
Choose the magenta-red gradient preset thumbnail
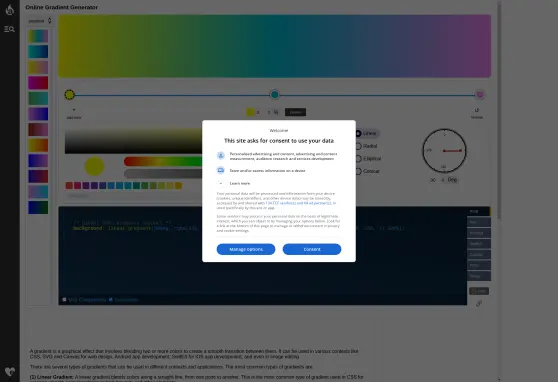pyautogui.click(x=38, y=83)
